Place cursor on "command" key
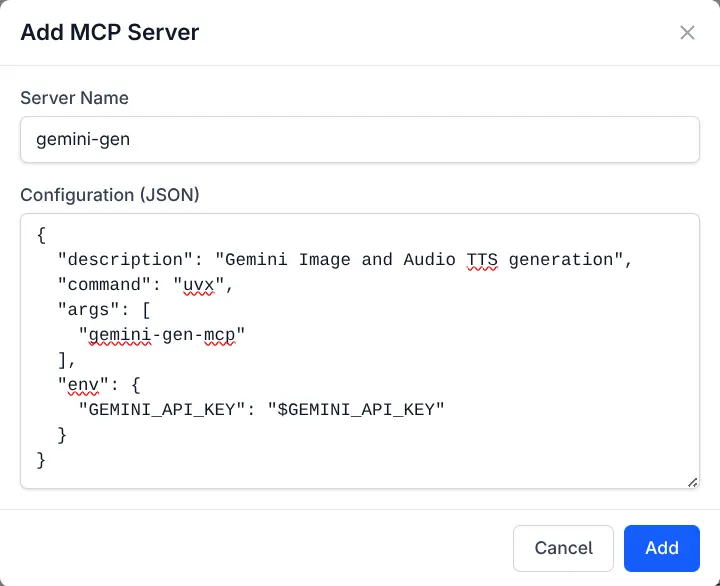The image size is (720, 586). tap(104, 285)
